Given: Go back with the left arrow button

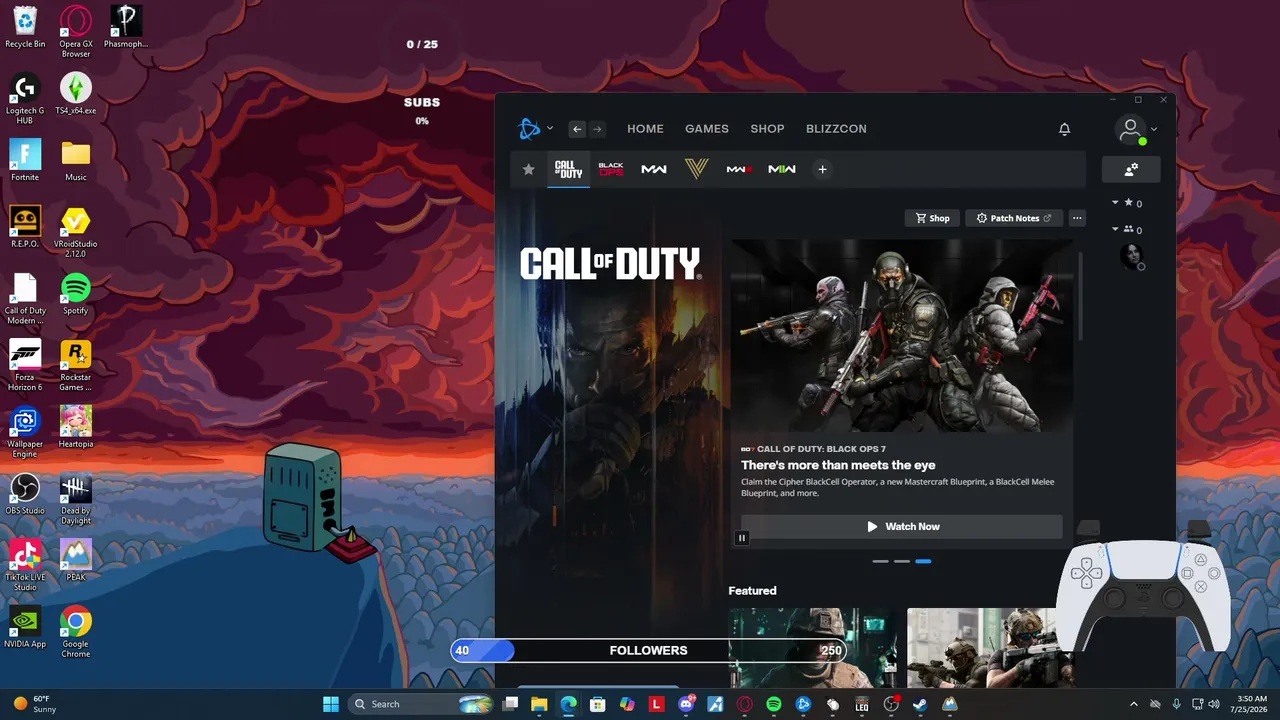Looking at the screenshot, I should tap(577, 129).
